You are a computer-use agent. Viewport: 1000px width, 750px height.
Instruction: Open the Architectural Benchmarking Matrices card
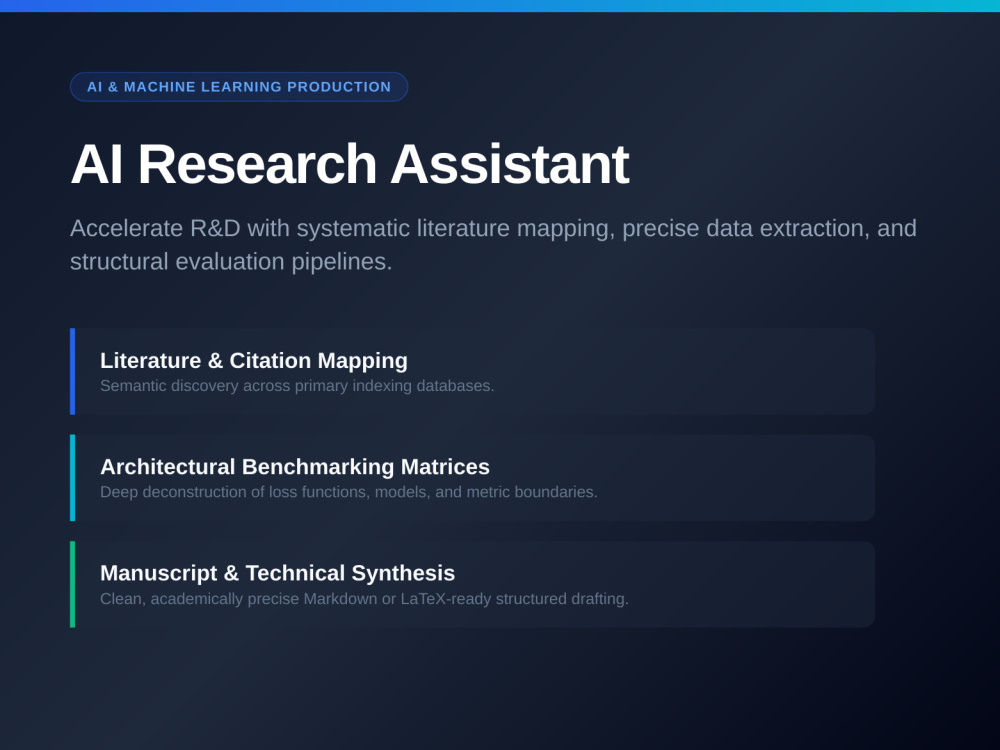(472, 478)
